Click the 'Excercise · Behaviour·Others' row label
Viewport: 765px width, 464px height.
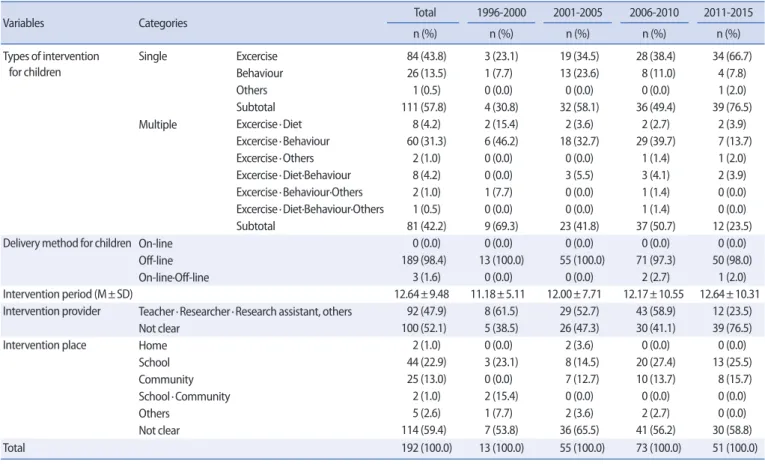[x=299, y=192]
